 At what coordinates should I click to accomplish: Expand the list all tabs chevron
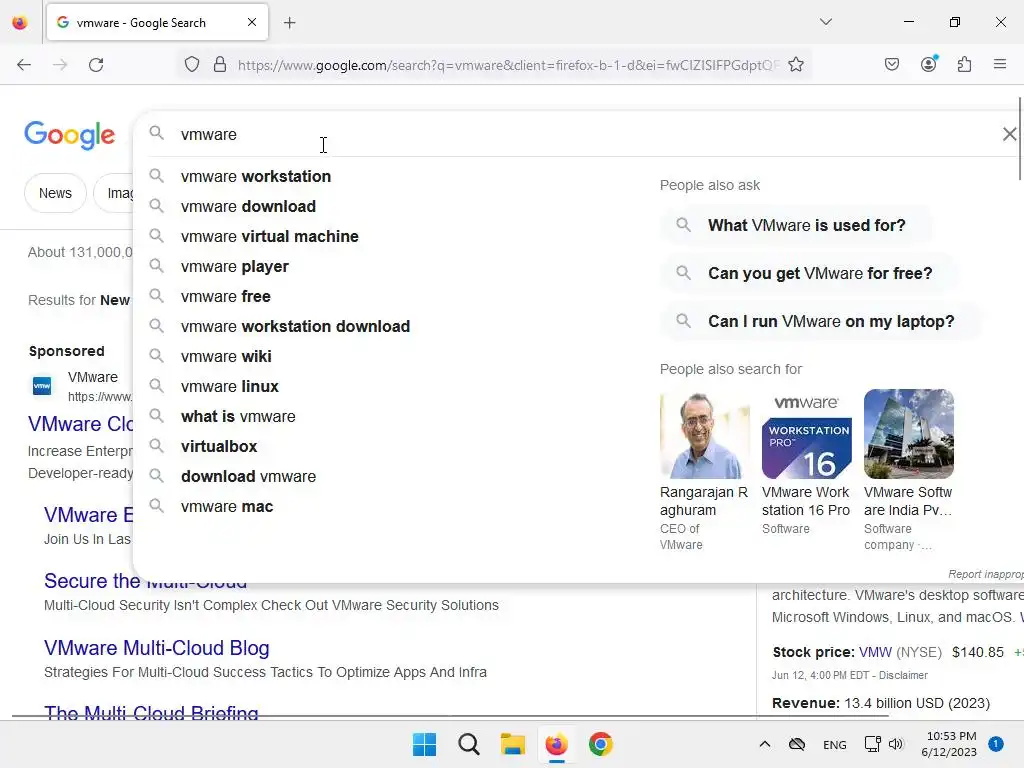825,22
